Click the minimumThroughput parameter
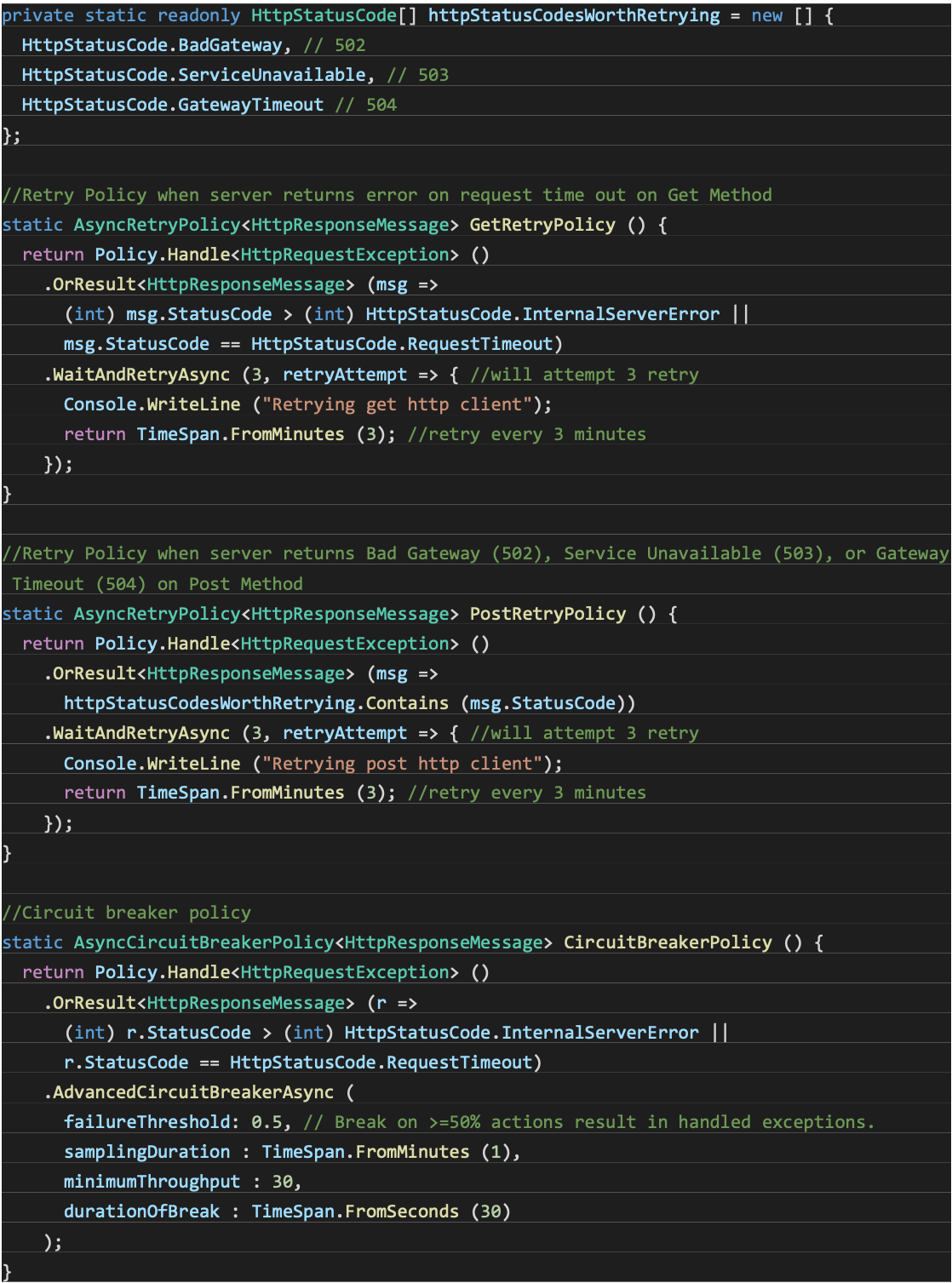 [x=152, y=1182]
